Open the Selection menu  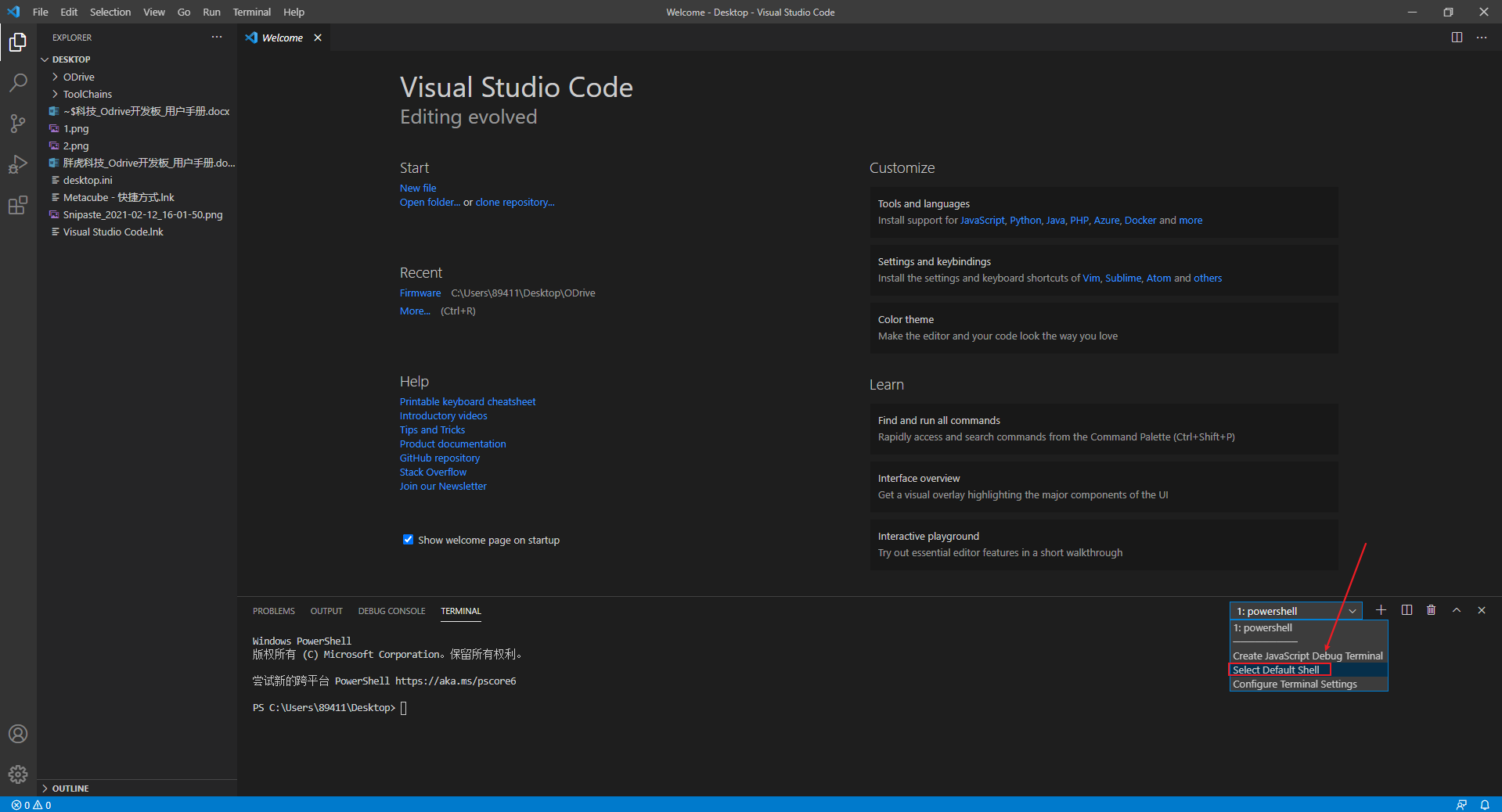pos(110,12)
